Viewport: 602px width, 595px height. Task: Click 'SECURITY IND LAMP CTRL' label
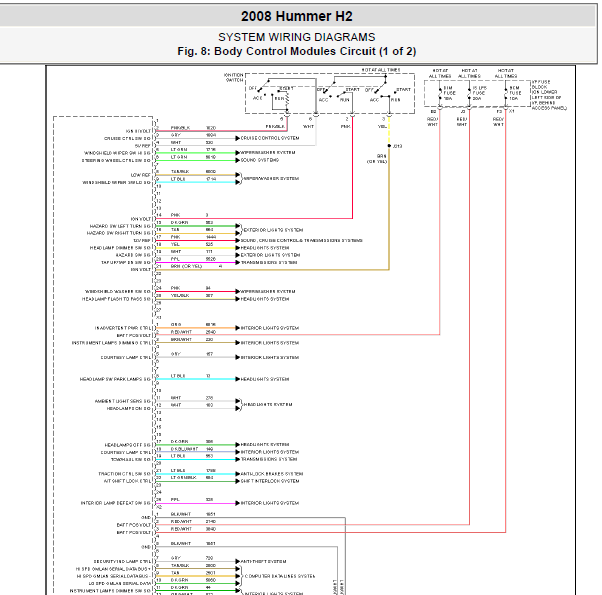coord(122,562)
